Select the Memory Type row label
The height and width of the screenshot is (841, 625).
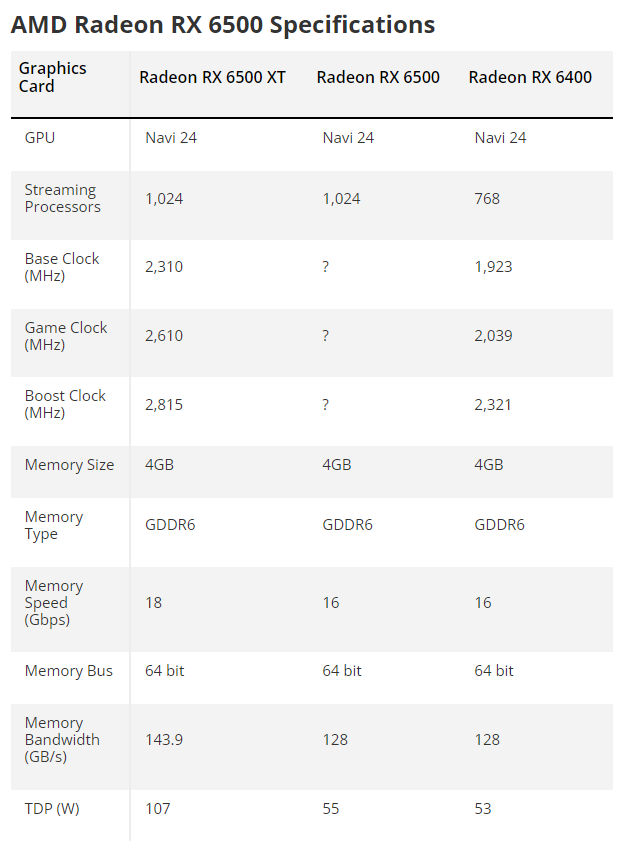tap(54, 525)
